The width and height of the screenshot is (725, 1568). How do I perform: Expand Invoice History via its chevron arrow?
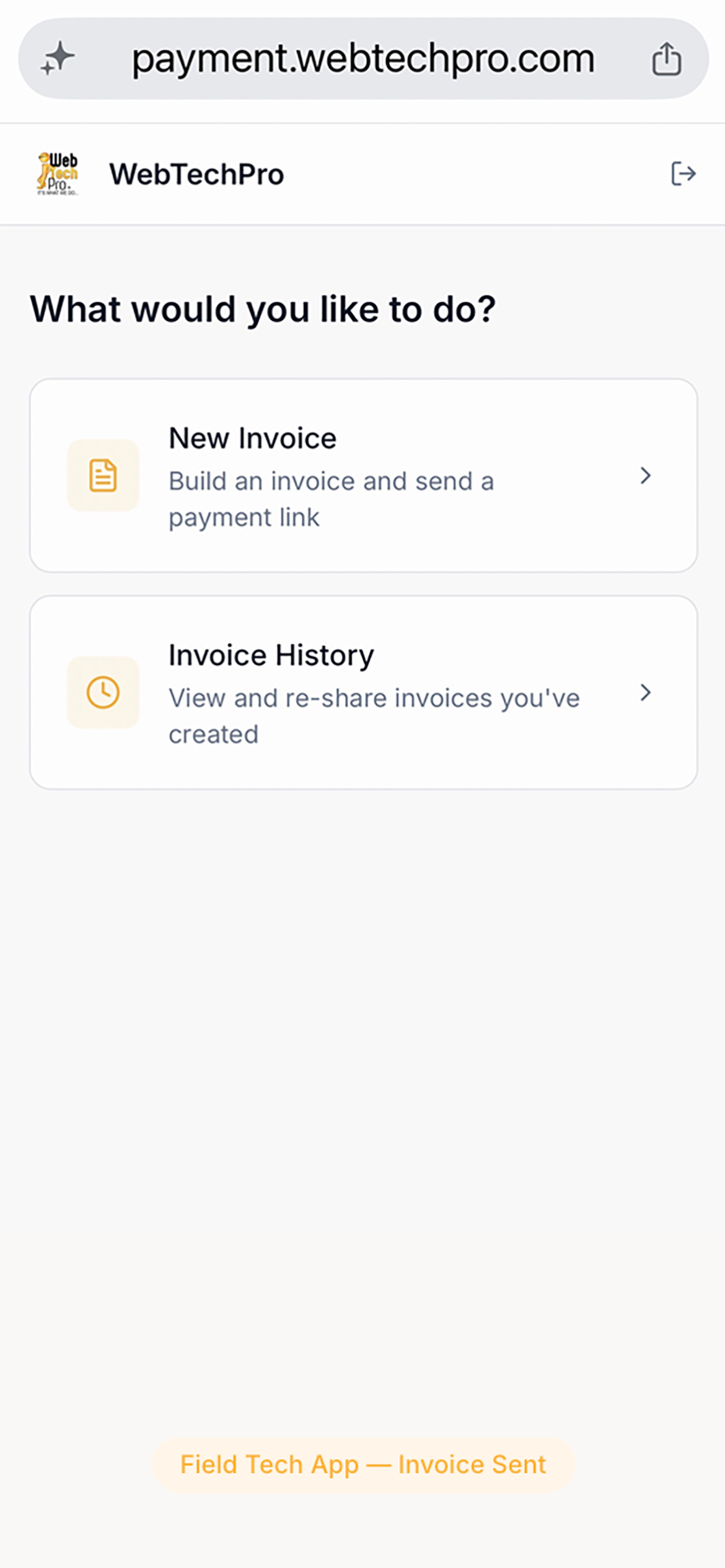(645, 692)
